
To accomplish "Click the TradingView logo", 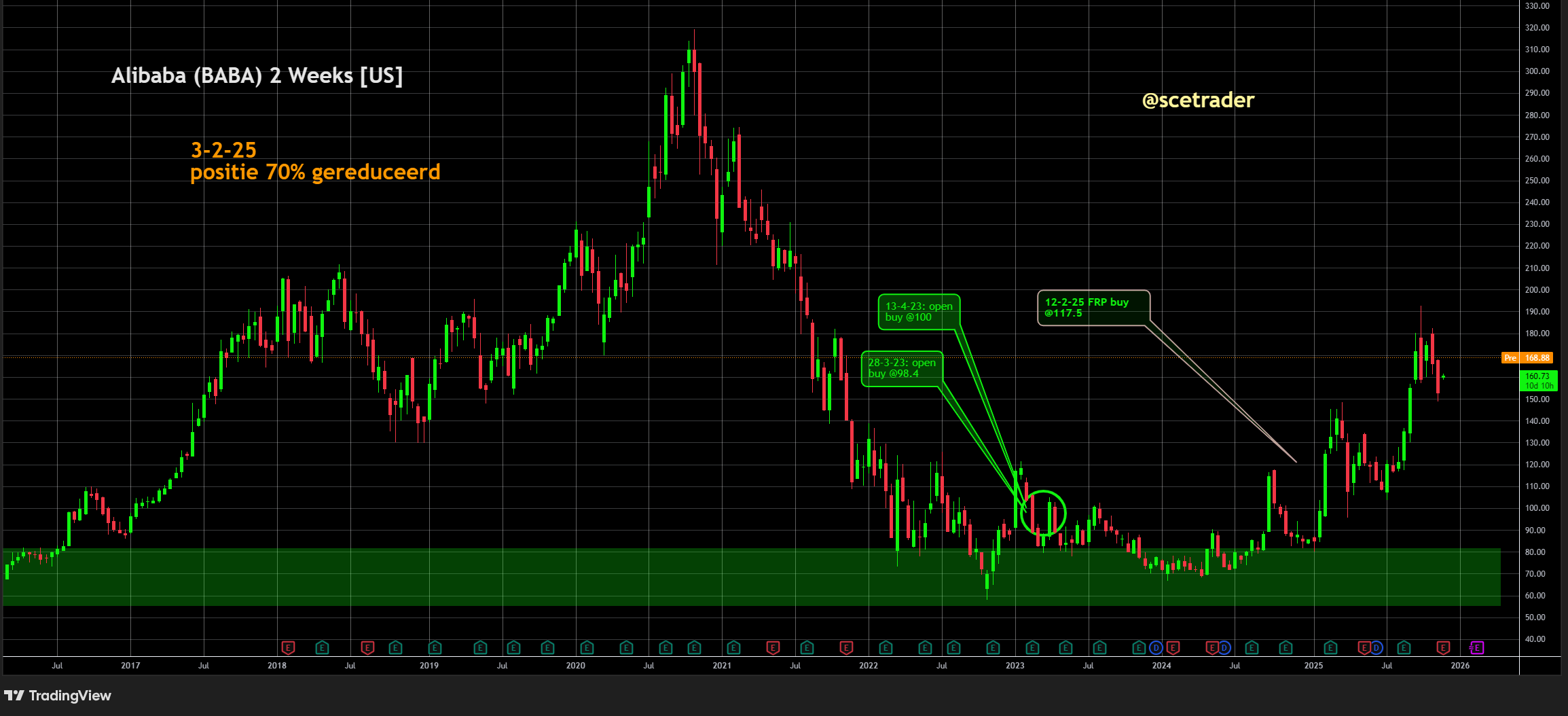I will pos(58,695).
